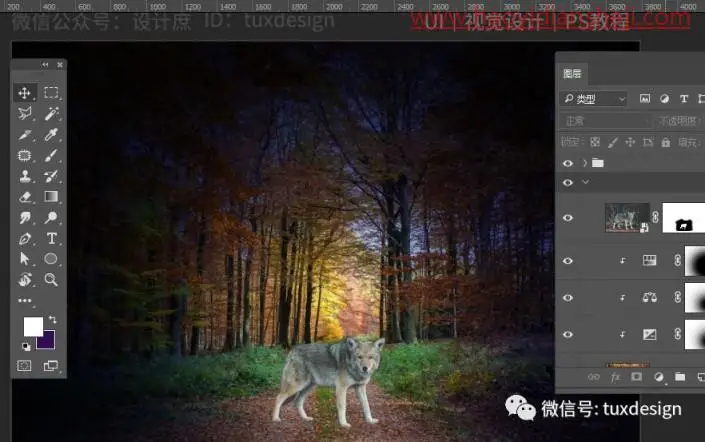Hide the expanded group's visibility eye
The image size is (705, 442).
tap(568, 183)
